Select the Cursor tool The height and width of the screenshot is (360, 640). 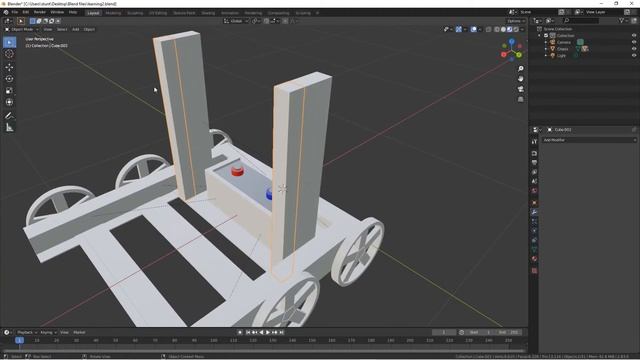[x=9, y=54]
